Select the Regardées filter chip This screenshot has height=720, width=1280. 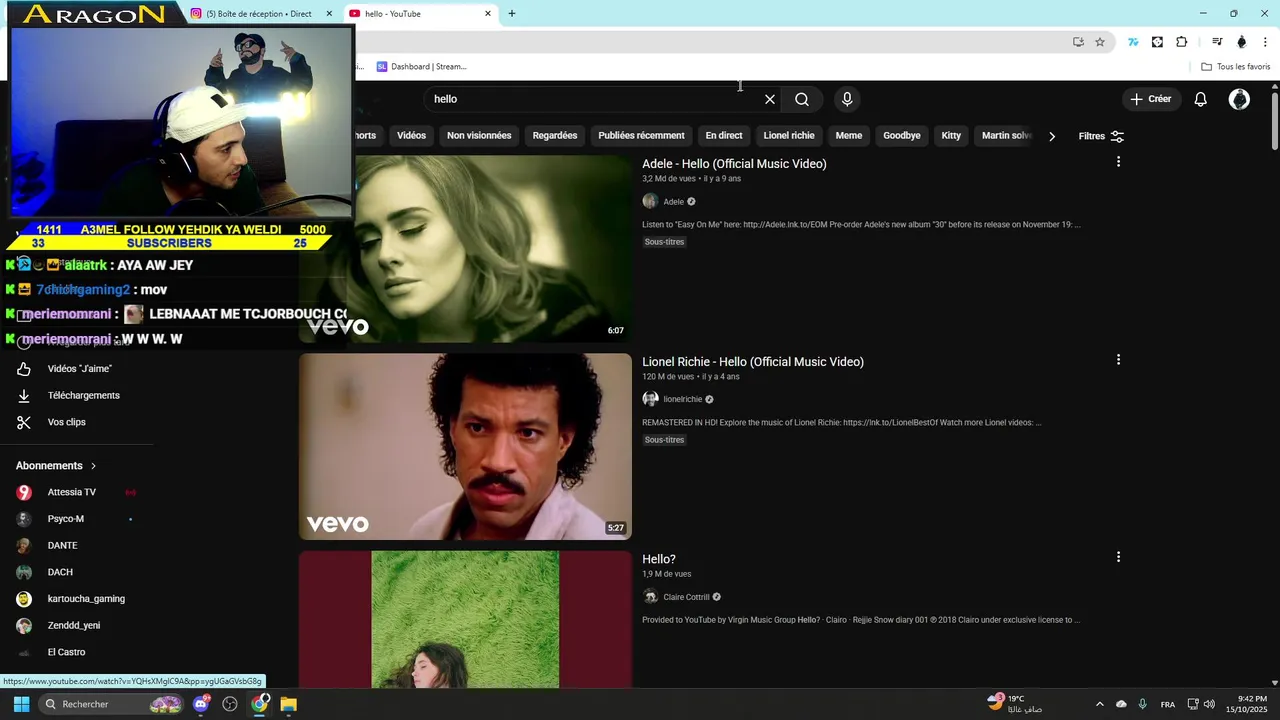(x=555, y=136)
